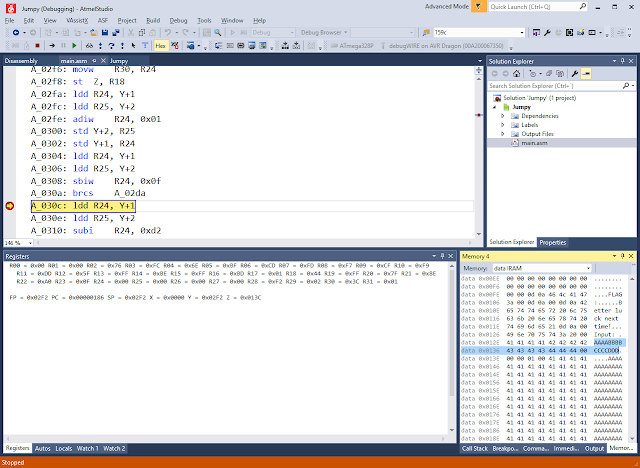Expand the Output Files folder
The height and width of the screenshot is (468, 640).
(503, 134)
